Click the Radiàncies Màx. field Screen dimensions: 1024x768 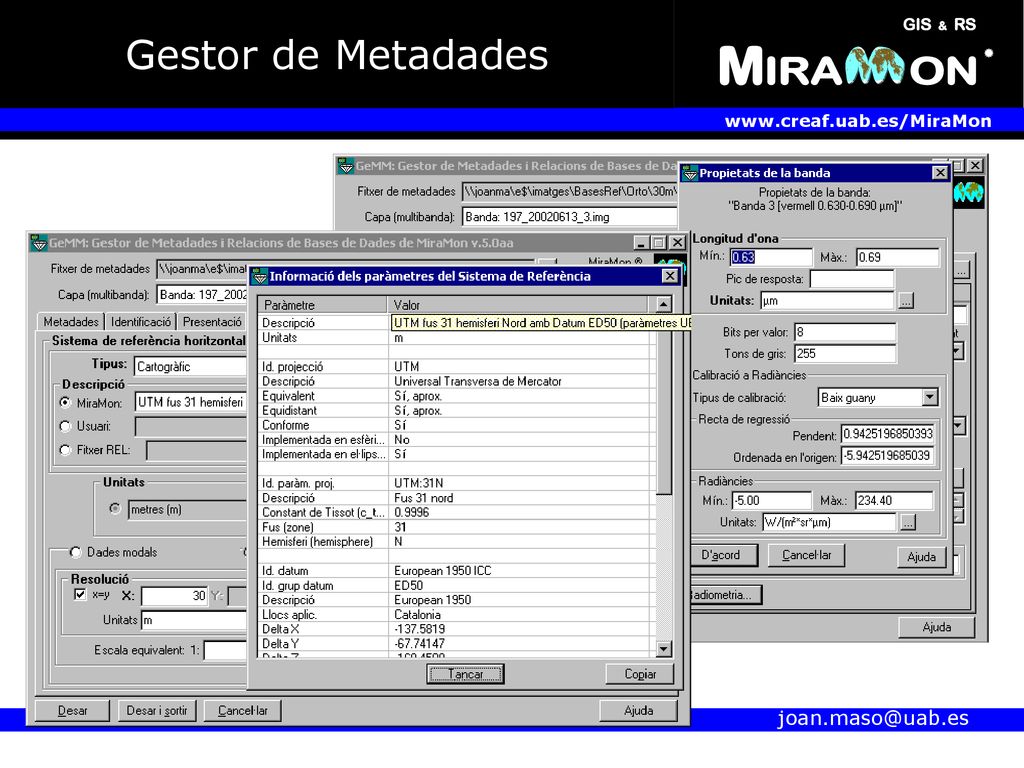click(x=894, y=501)
